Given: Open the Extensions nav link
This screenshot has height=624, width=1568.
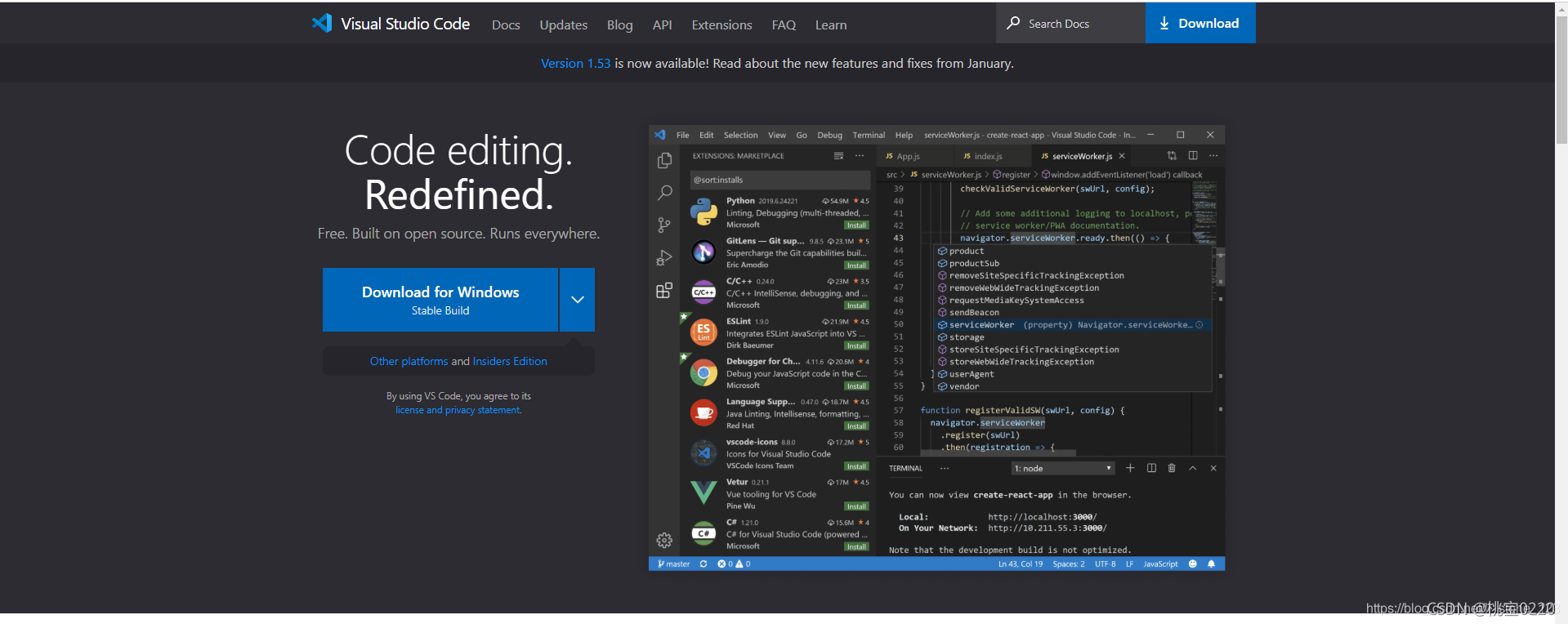Looking at the screenshot, I should point(721,25).
